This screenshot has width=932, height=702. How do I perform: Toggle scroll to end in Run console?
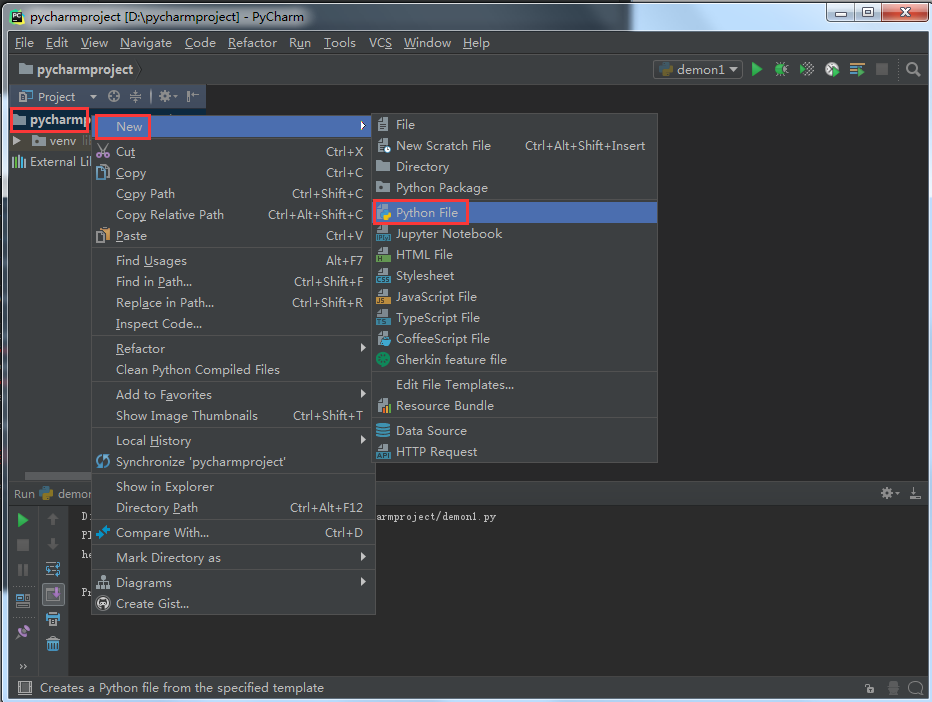point(53,594)
